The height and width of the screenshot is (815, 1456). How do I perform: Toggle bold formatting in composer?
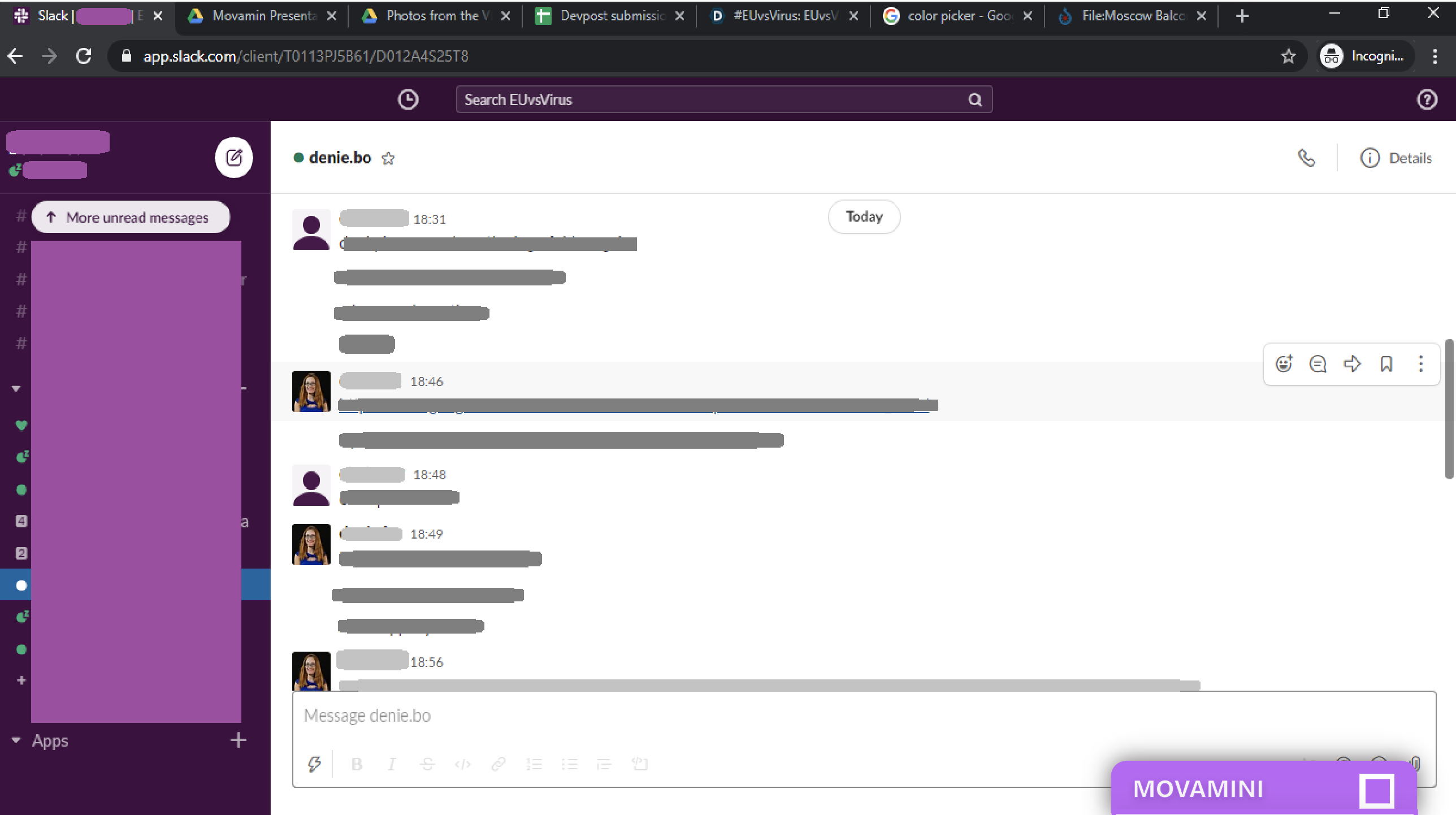[357, 764]
